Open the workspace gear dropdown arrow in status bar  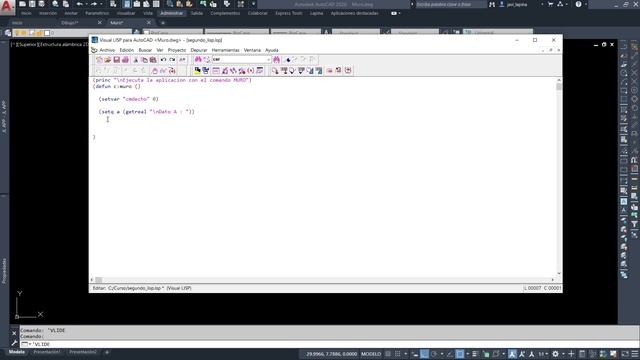click(x=563, y=354)
